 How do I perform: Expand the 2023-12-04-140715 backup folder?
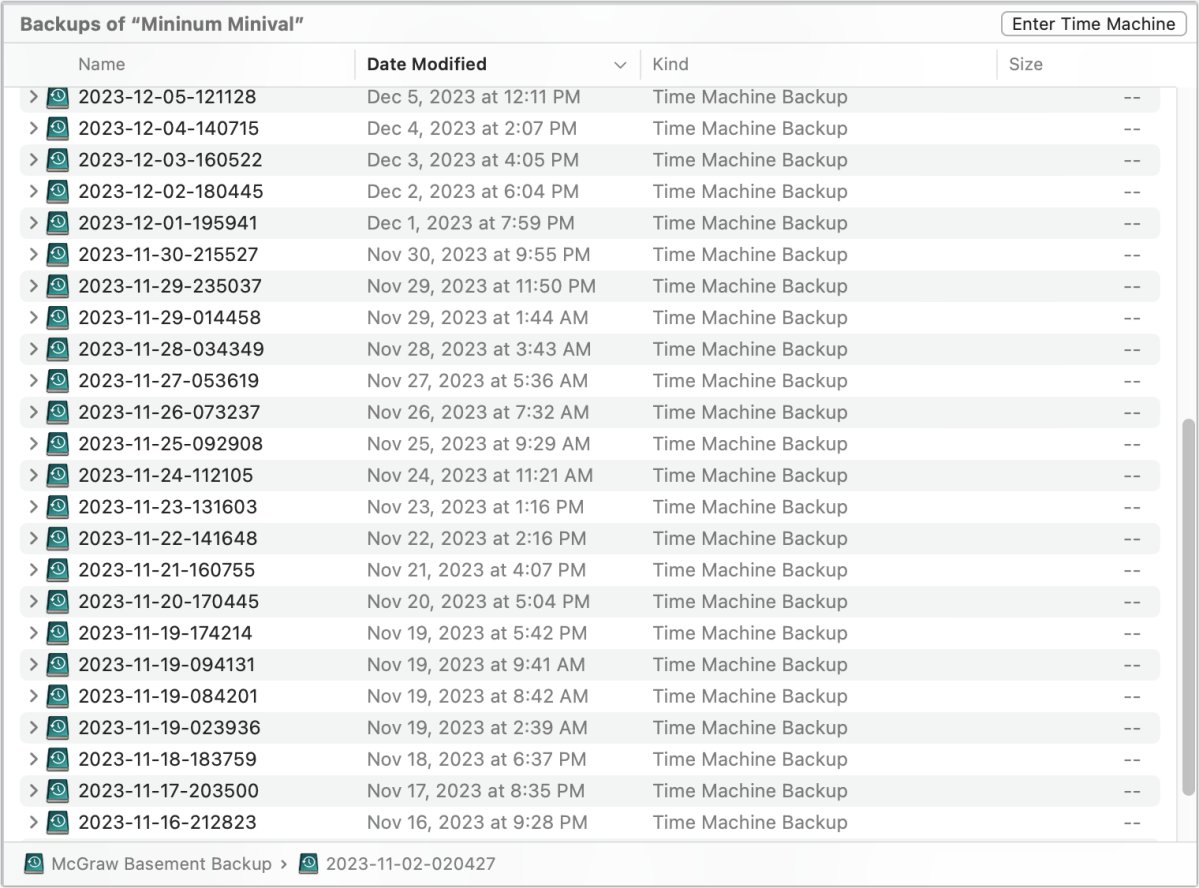tap(33, 129)
